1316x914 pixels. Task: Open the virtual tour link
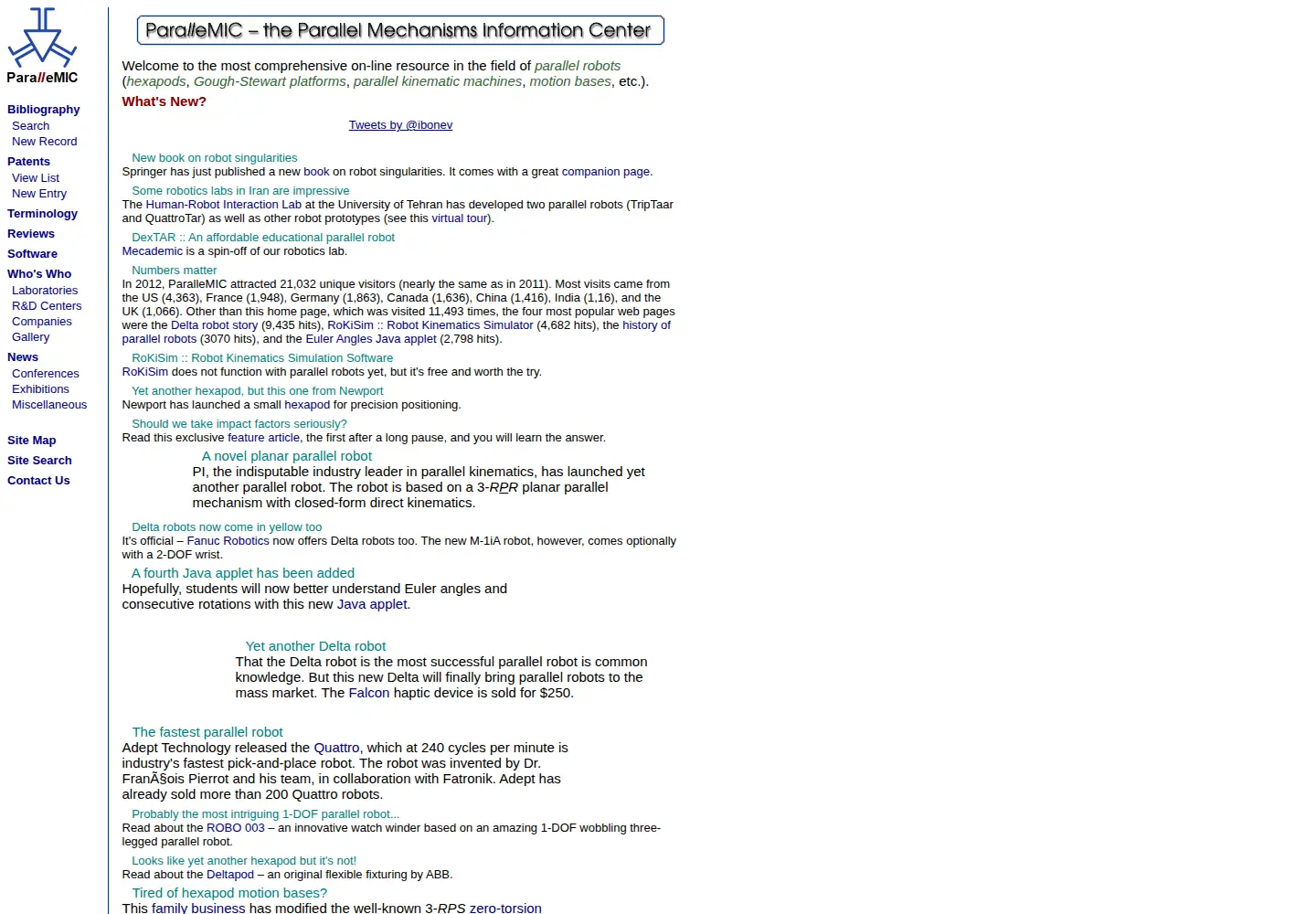click(460, 218)
